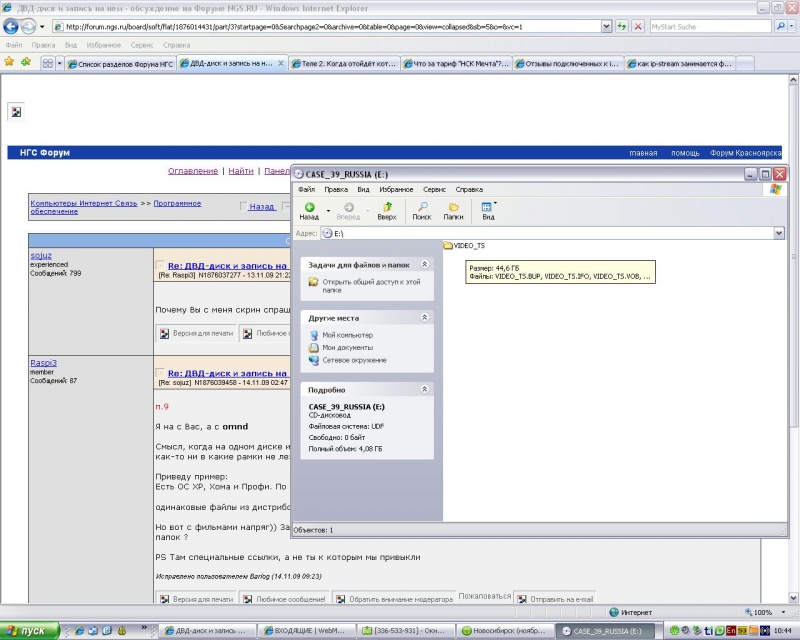This screenshot has width=800, height=640.
Task: Collapse the Задачи для файлов и папок panel
Action: 424,264
